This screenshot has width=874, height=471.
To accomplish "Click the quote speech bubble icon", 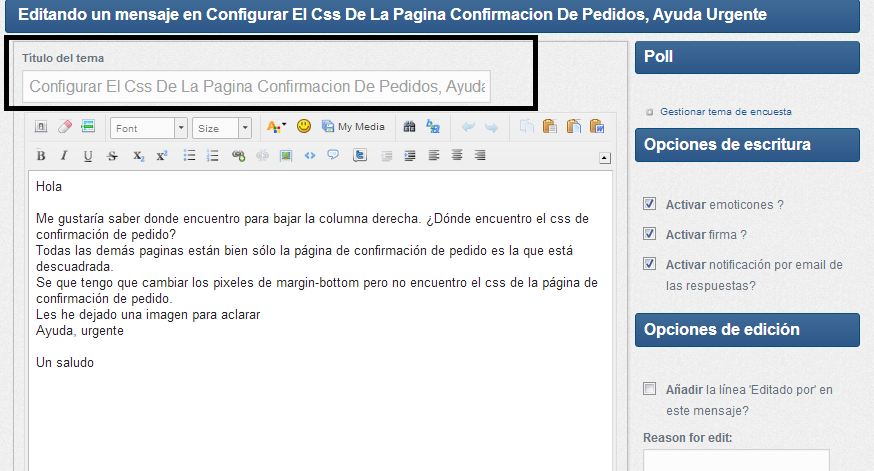I will 333,155.
